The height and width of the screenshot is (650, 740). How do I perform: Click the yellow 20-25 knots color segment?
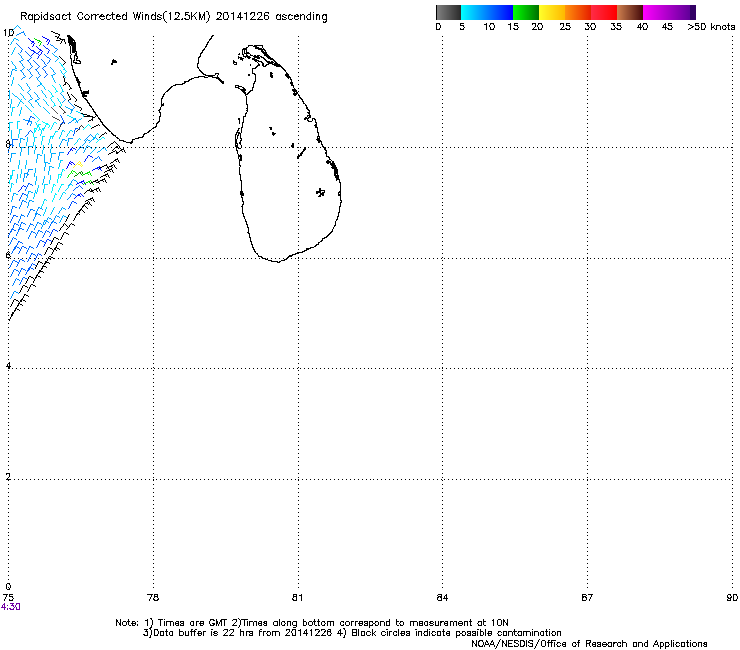tap(552, 12)
